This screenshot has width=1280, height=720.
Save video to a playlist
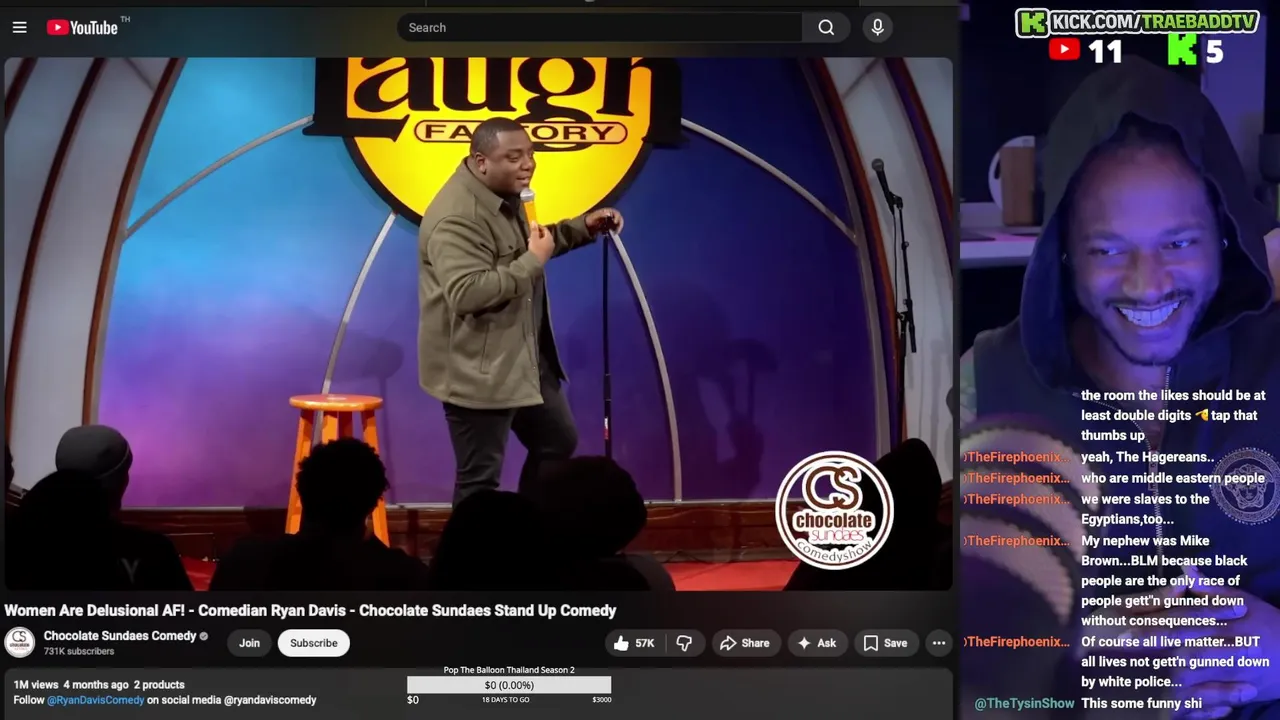click(x=885, y=643)
